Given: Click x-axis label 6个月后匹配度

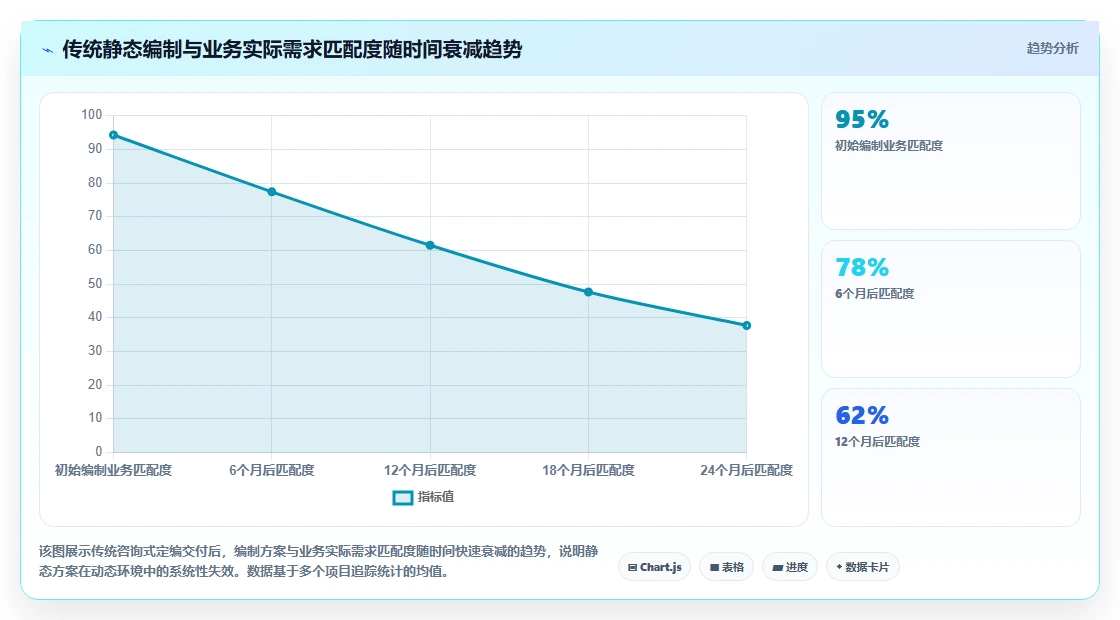Looking at the screenshot, I should coord(271,470).
